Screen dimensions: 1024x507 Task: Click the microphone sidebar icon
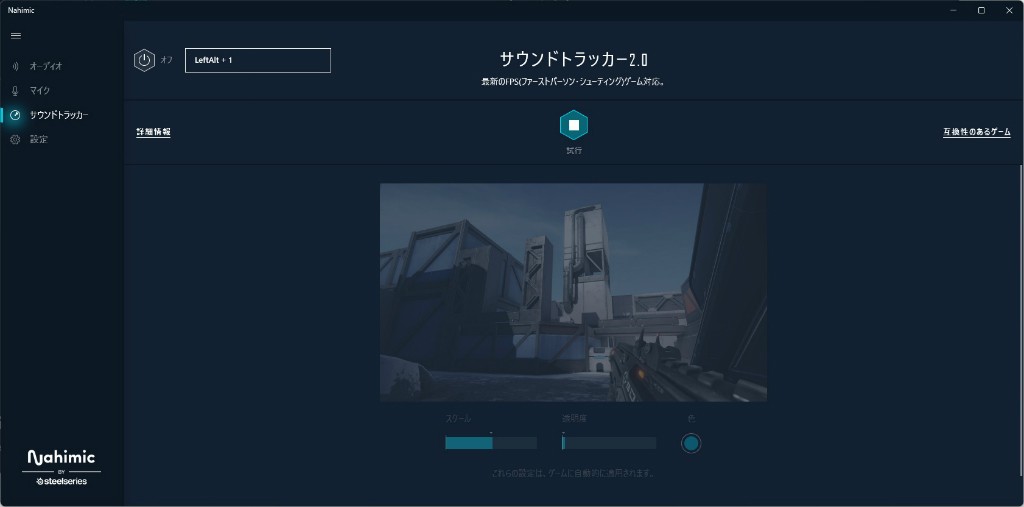coord(16,91)
